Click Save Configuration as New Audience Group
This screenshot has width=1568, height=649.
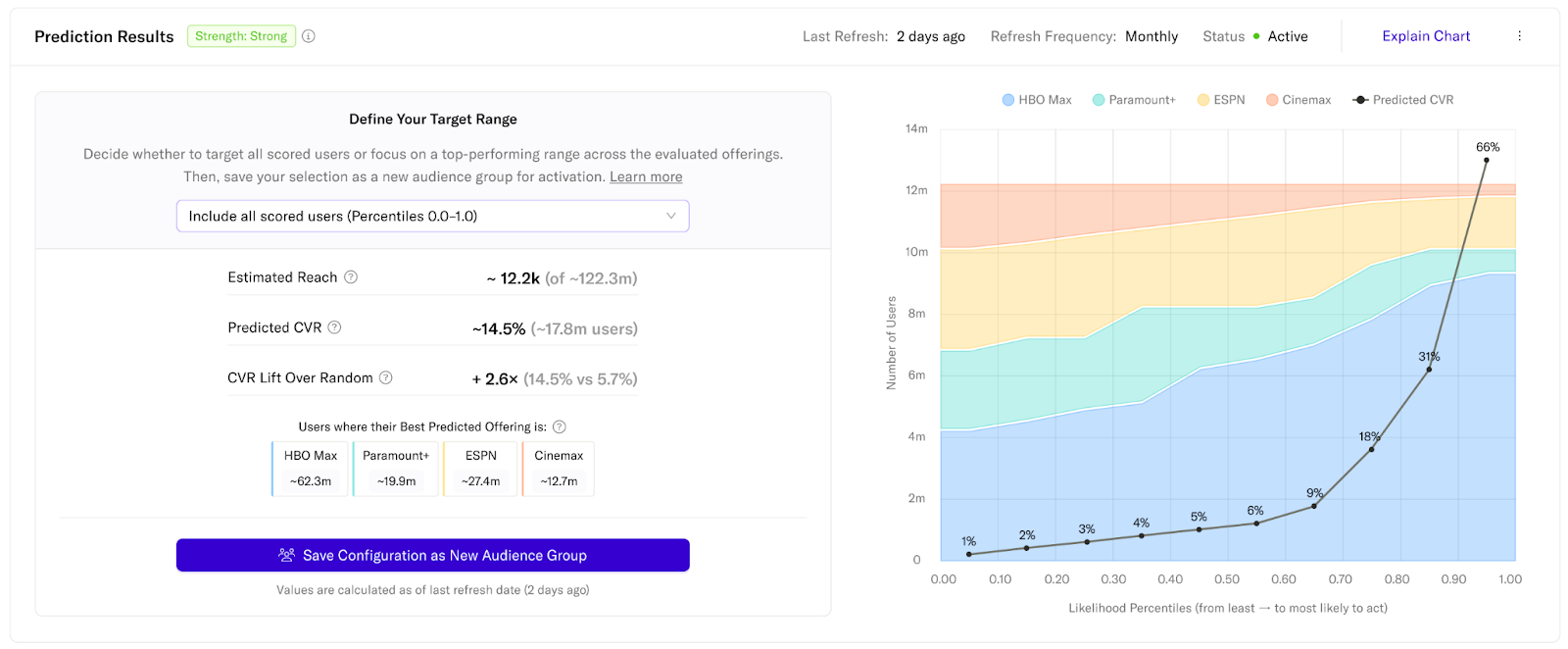tap(432, 555)
